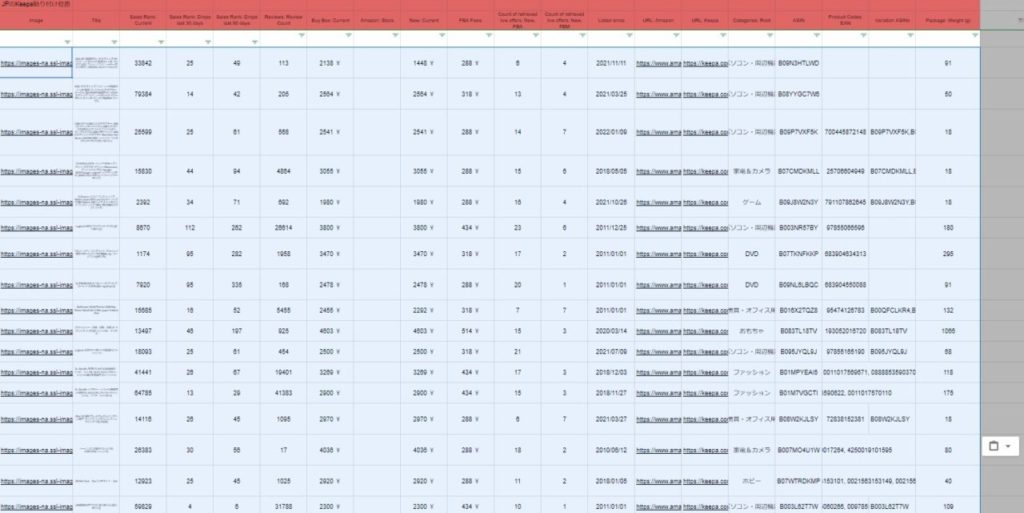The height and width of the screenshot is (513, 1024).
Task: Open filter for Sales Rank: Current column
Action: (x=161, y=42)
